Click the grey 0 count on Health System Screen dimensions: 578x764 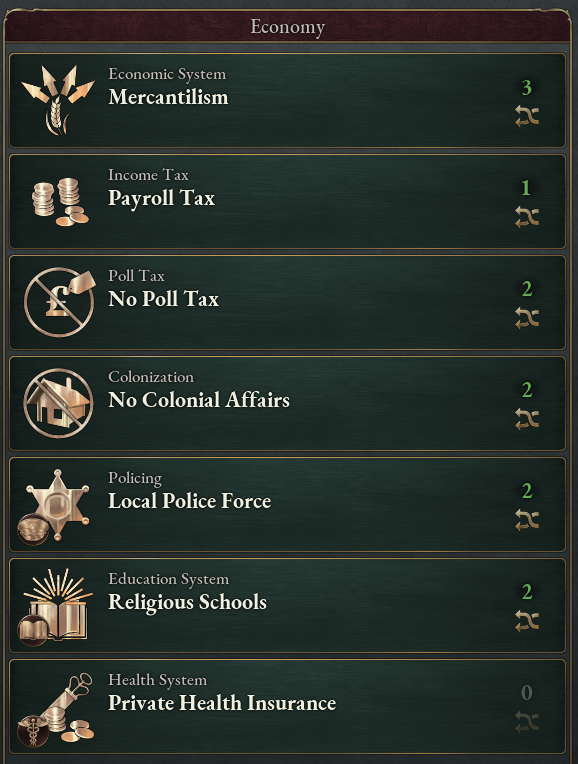click(526, 693)
